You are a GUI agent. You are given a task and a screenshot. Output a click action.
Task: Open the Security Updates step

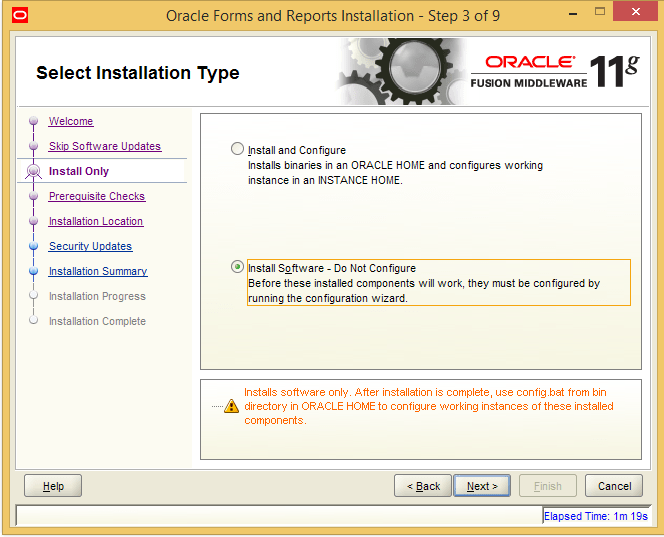click(x=90, y=246)
